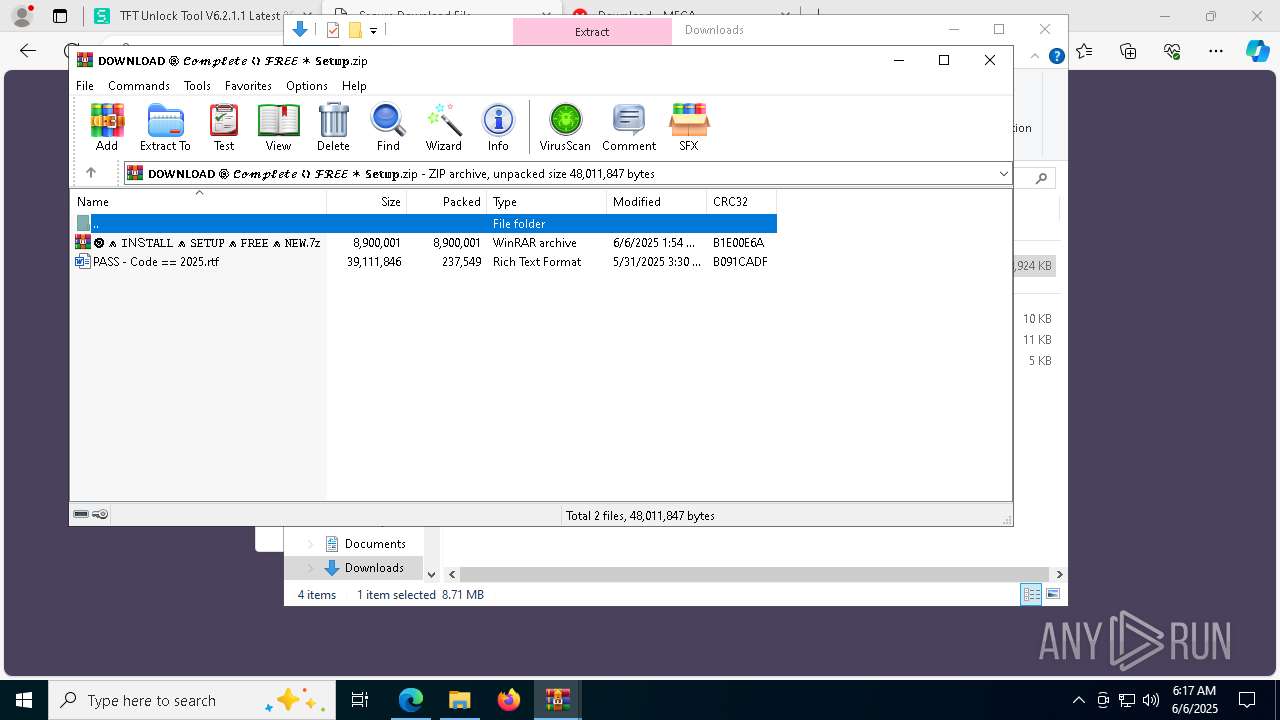Click status bar total files text
The height and width of the screenshot is (720, 1280).
[640, 515]
